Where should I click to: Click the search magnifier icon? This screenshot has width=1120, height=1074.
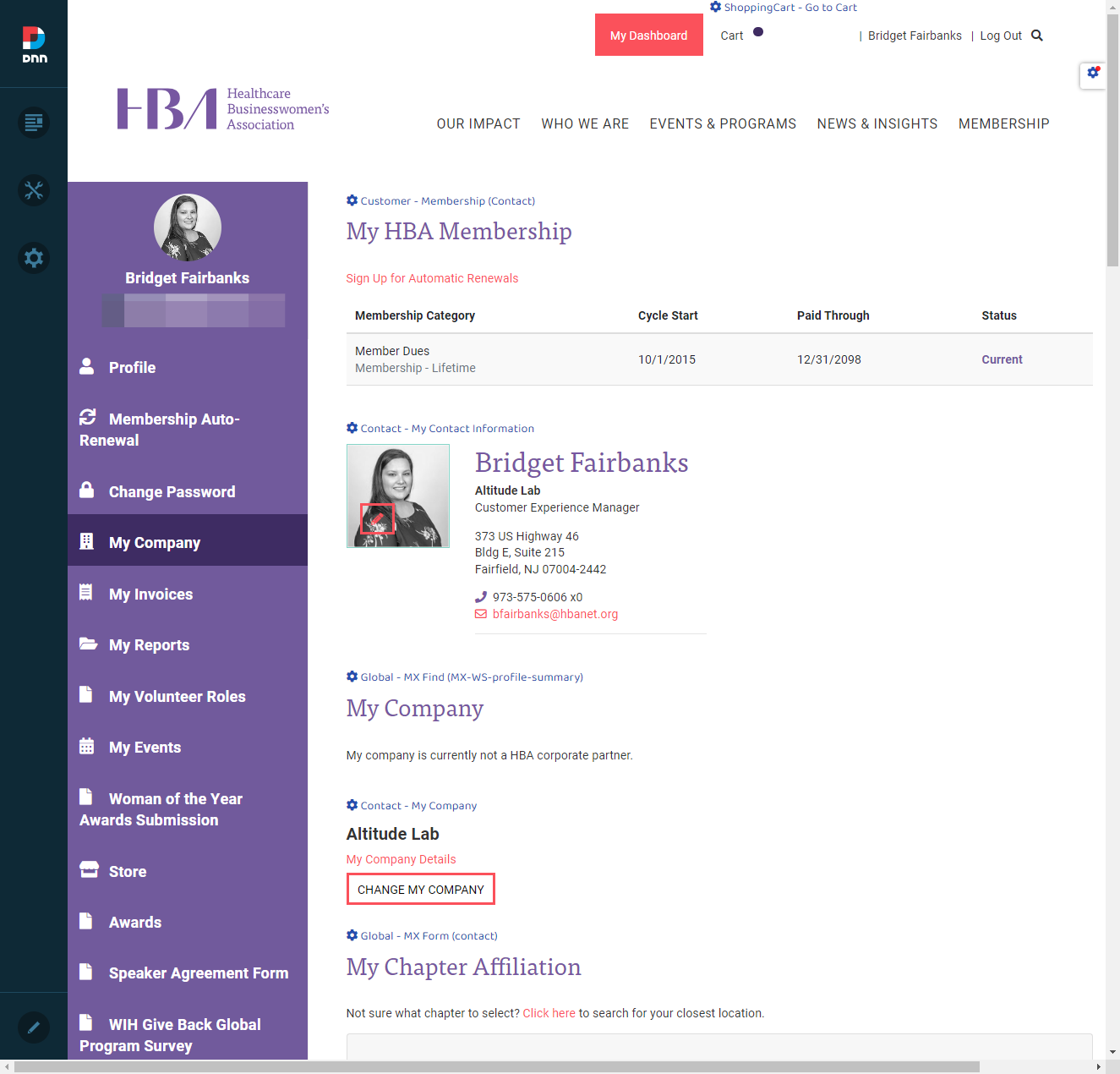pos(1037,36)
